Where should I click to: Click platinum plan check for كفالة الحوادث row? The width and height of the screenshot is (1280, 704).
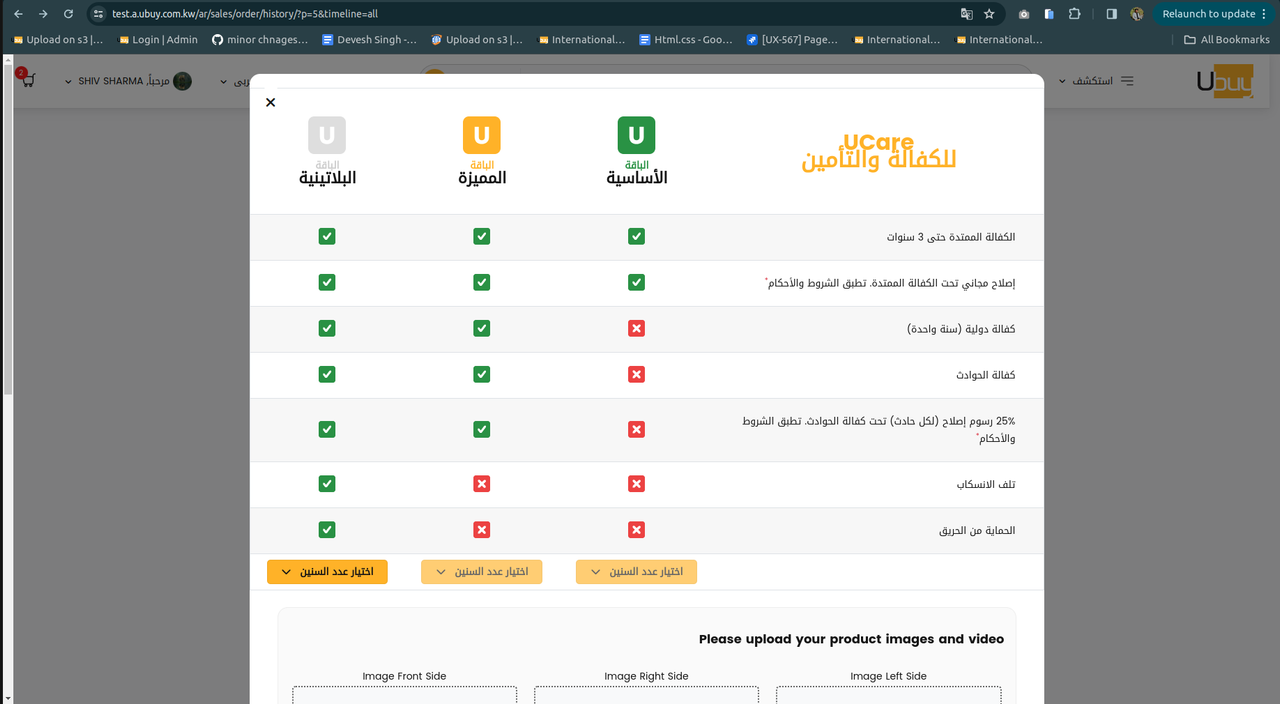(x=327, y=374)
